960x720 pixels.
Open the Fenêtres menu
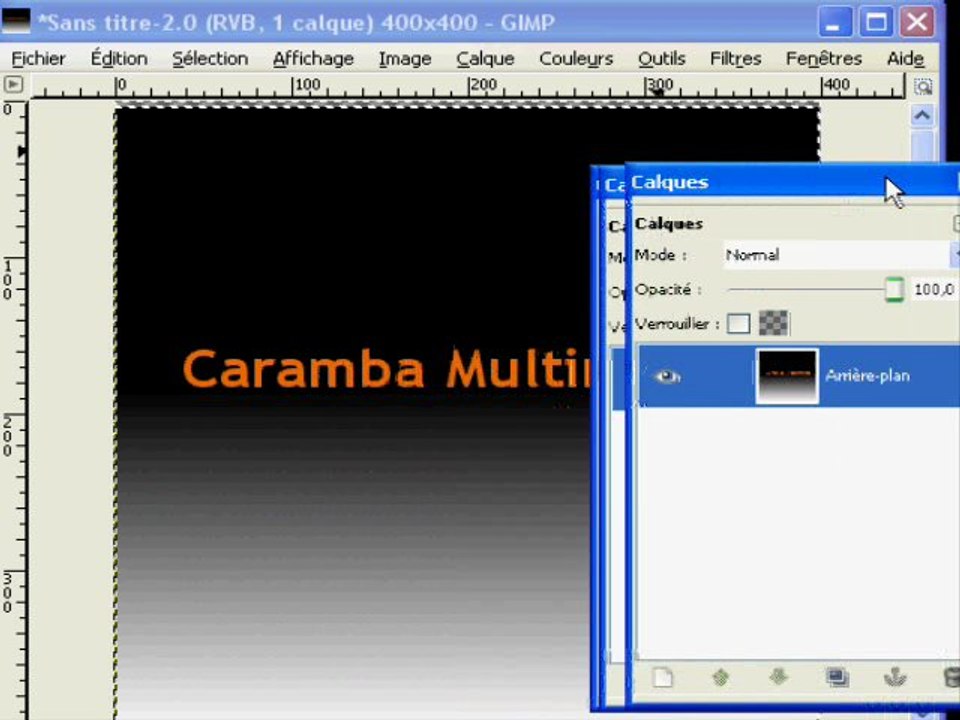[x=823, y=59]
